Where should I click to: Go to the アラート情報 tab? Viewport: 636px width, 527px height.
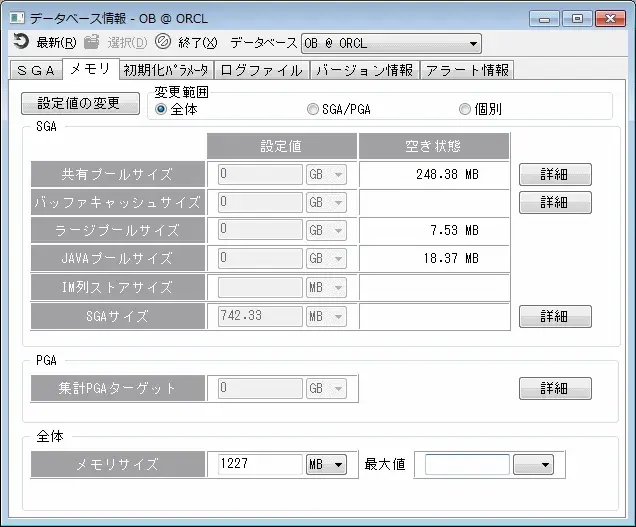467,70
